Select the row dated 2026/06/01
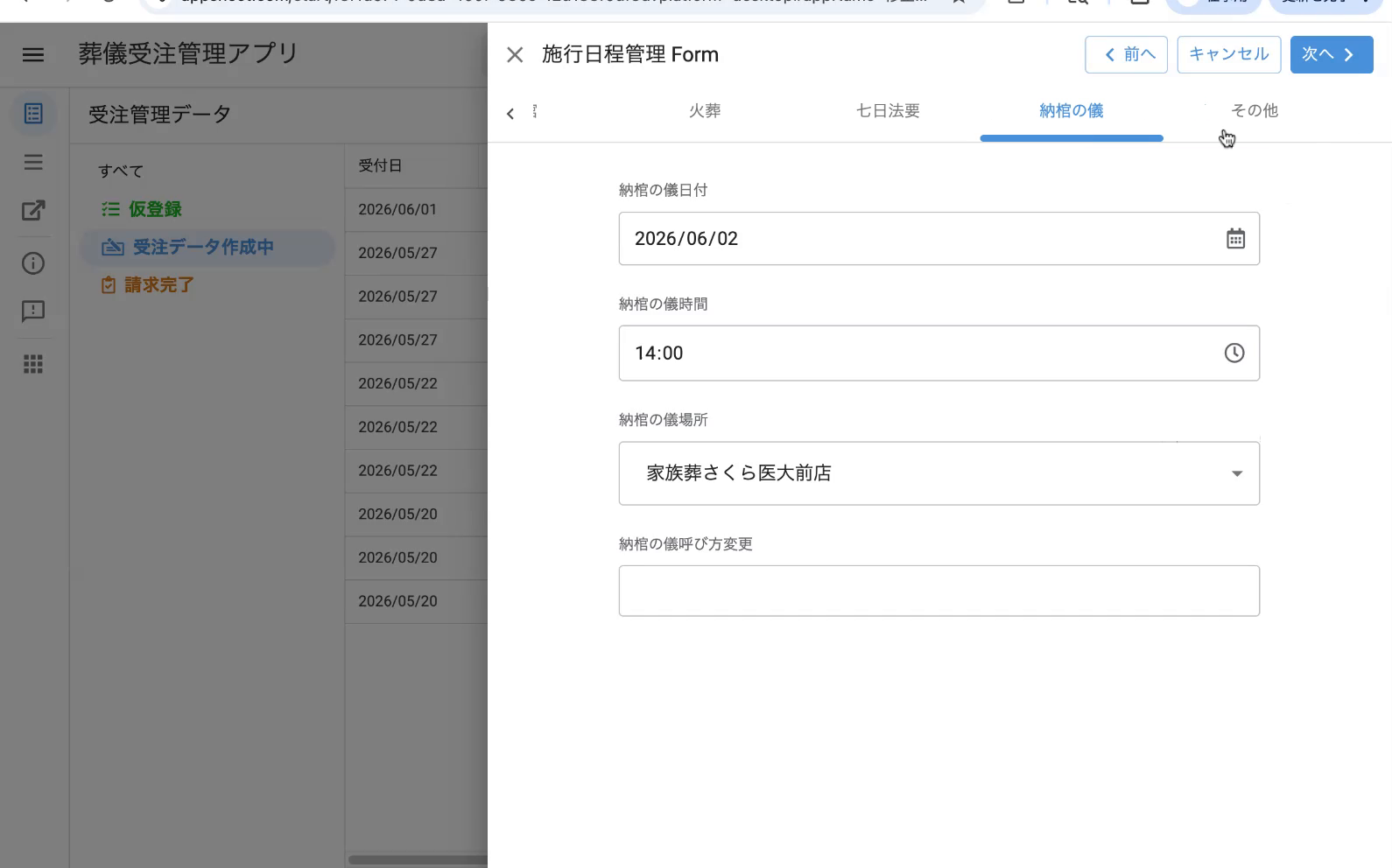1392x868 pixels. click(x=416, y=210)
